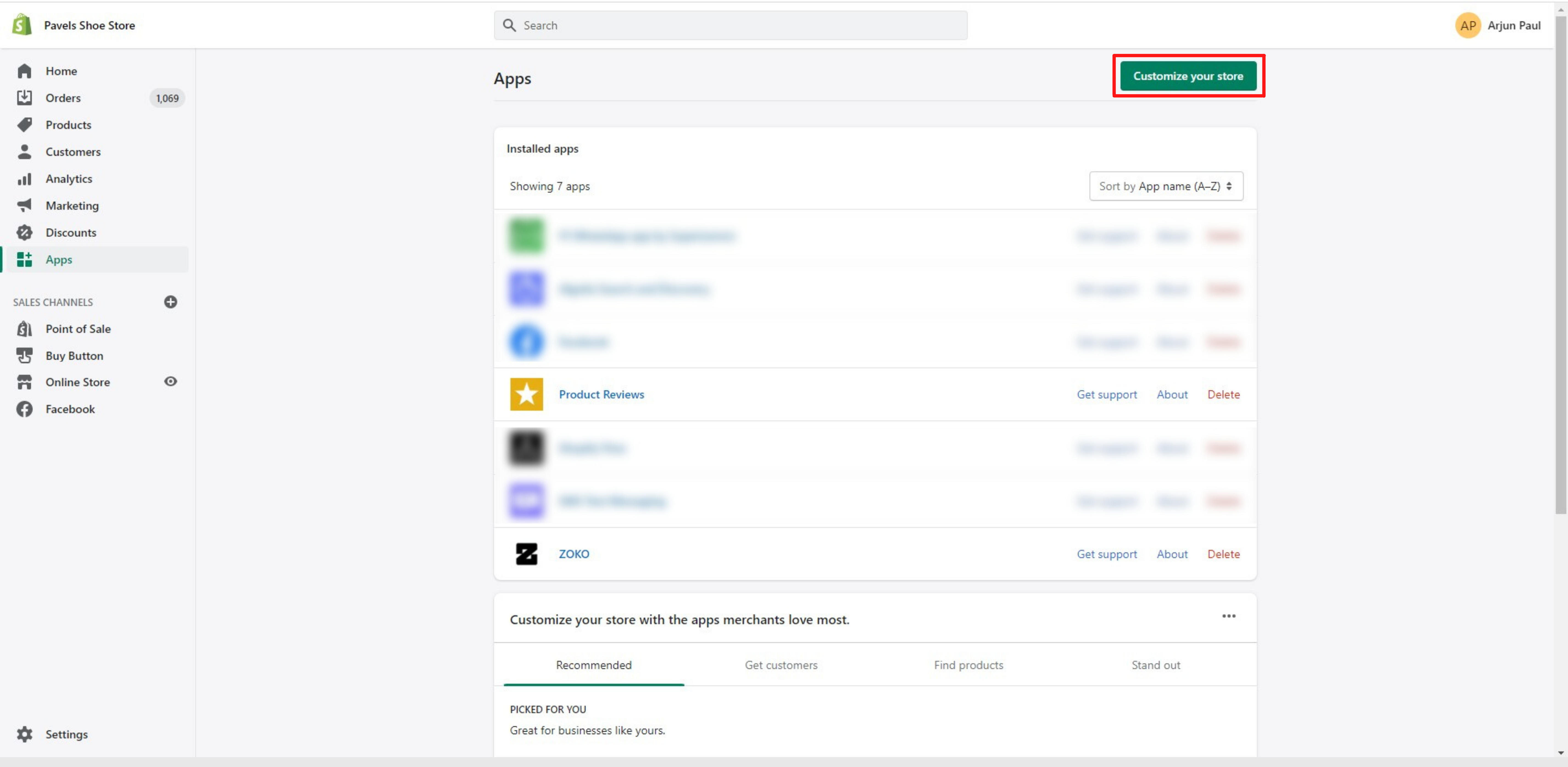Click the search magnifier icon
This screenshot has width=1568, height=767.
[509, 25]
